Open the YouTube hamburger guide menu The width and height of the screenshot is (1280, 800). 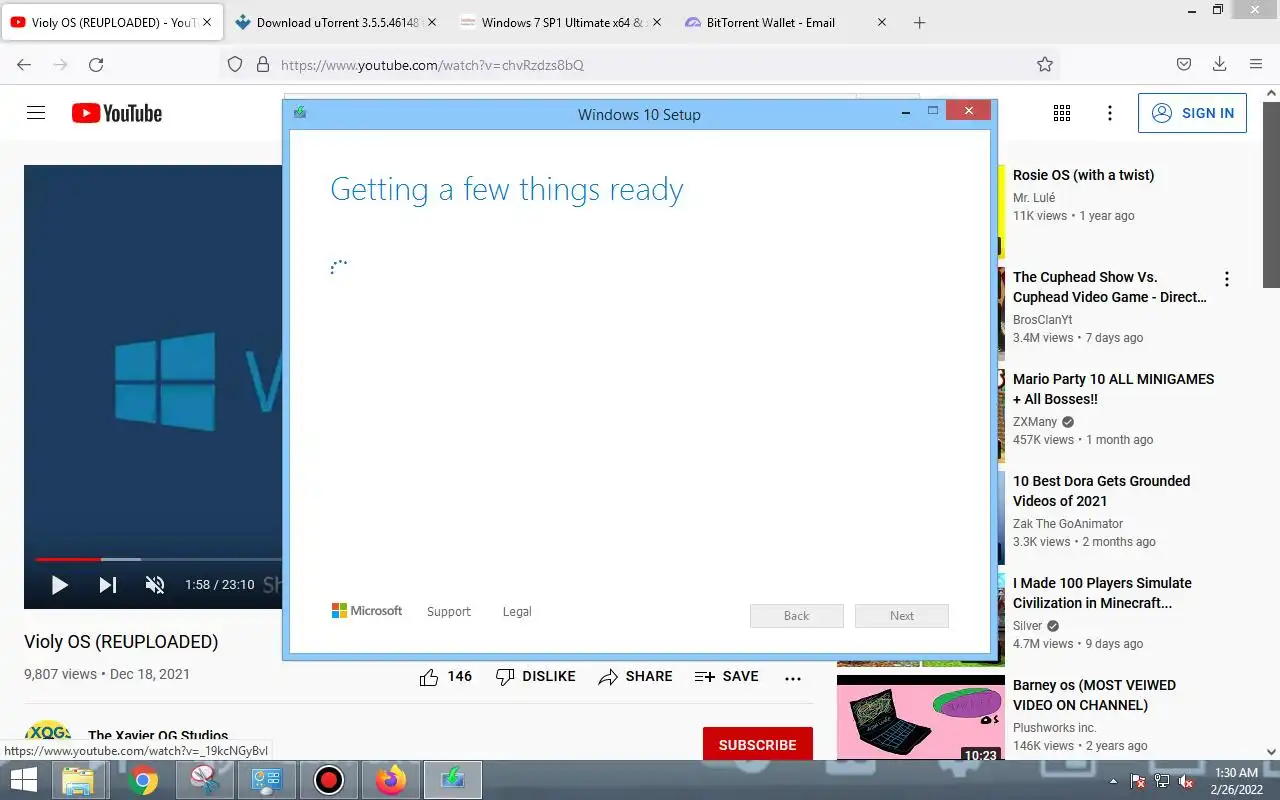pyautogui.click(x=36, y=113)
